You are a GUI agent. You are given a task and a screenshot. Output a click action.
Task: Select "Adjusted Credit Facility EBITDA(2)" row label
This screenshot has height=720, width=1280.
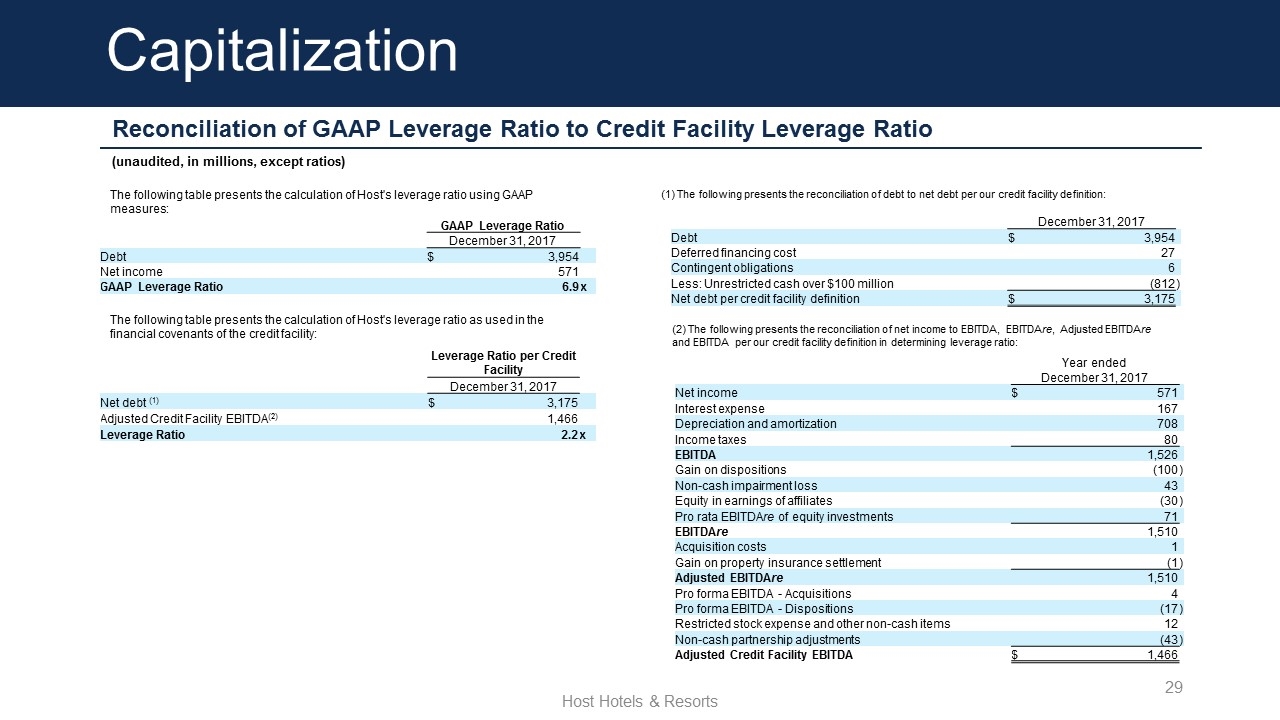(x=188, y=418)
